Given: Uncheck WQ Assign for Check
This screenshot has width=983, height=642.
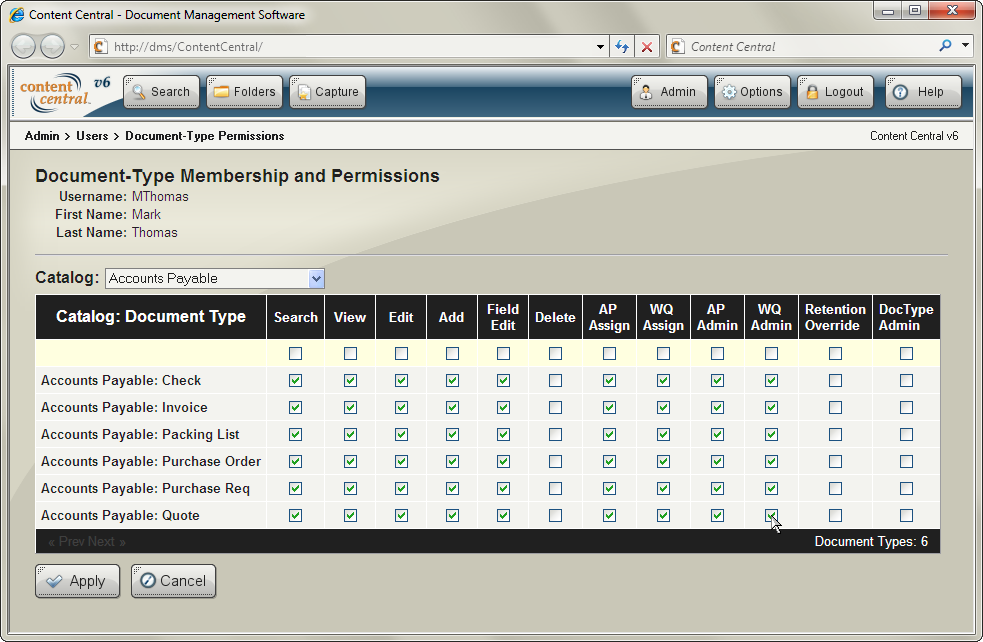Looking at the screenshot, I should pos(663,381).
